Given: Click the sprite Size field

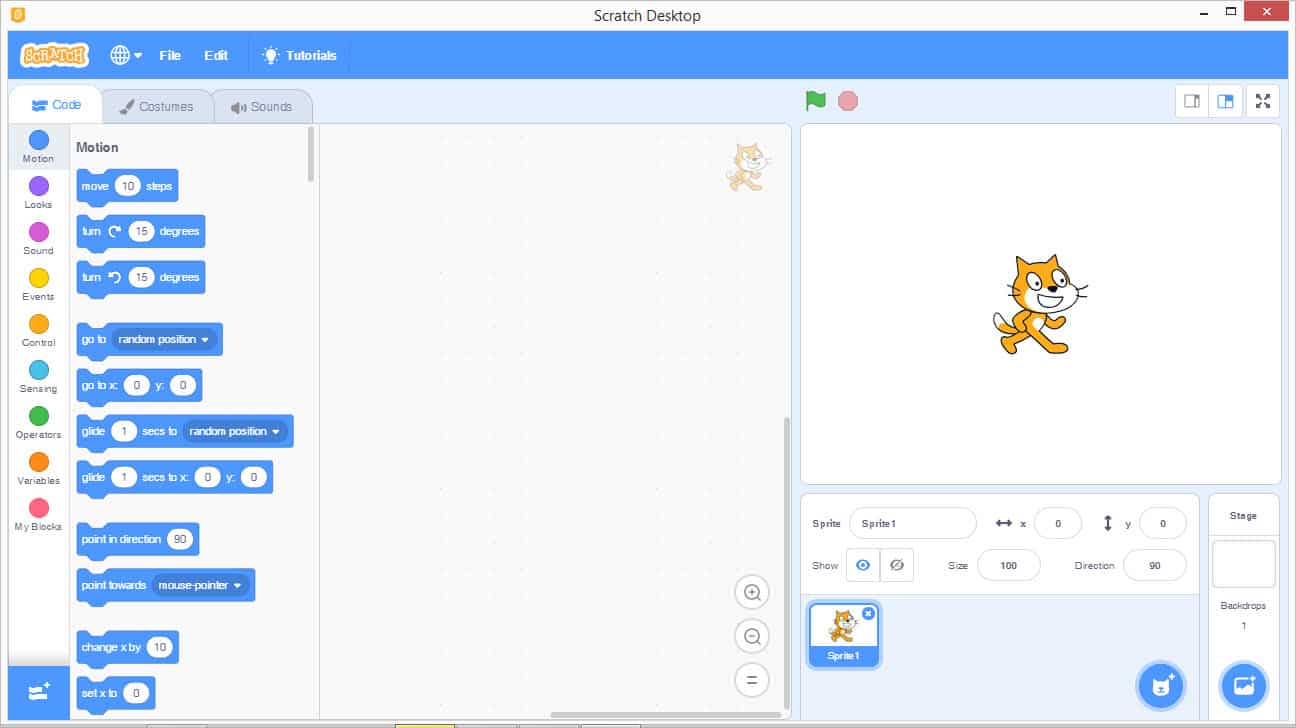Looking at the screenshot, I should (x=1008, y=565).
